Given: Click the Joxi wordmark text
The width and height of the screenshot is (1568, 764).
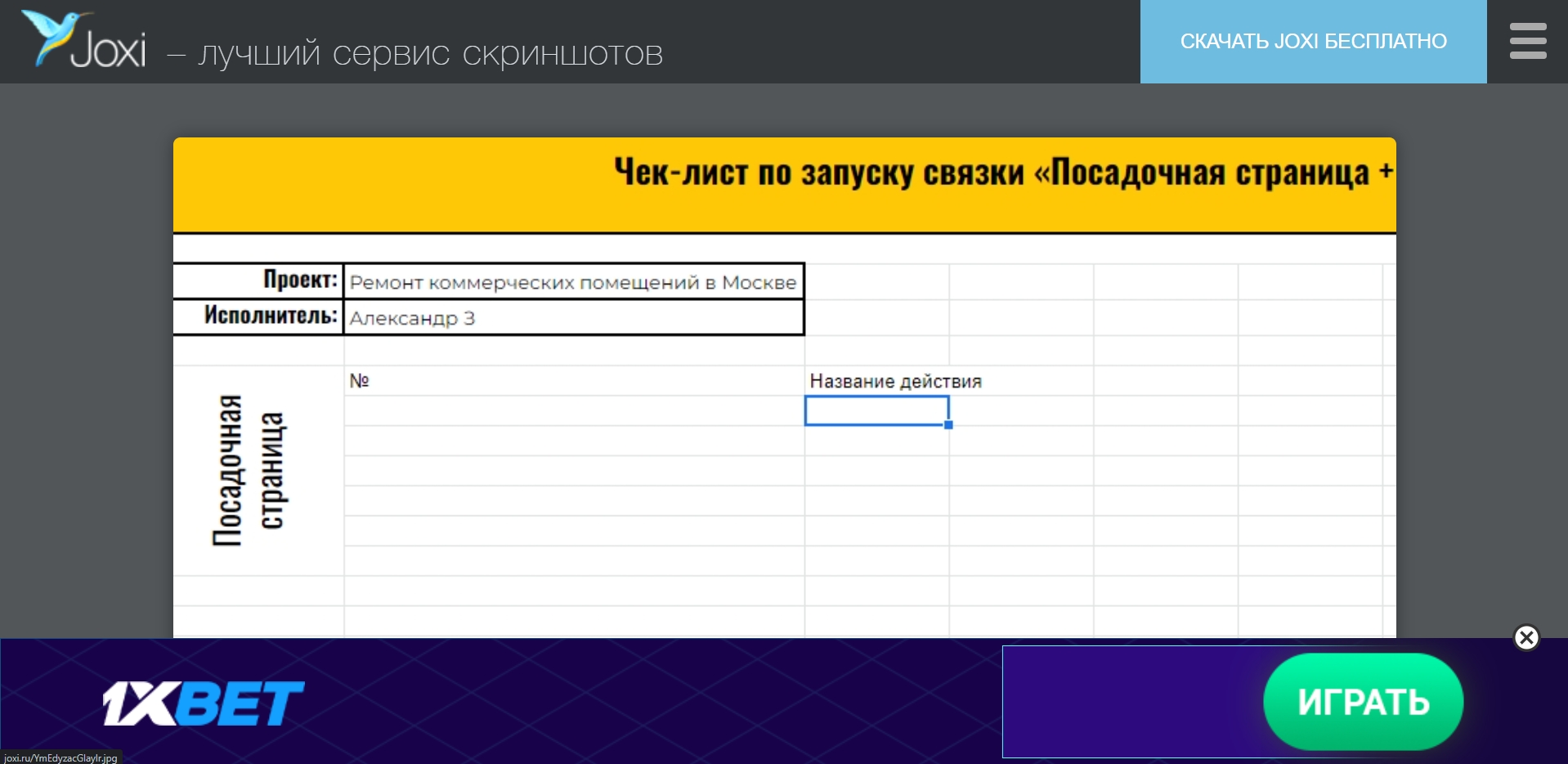Looking at the screenshot, I should point(109,51).
